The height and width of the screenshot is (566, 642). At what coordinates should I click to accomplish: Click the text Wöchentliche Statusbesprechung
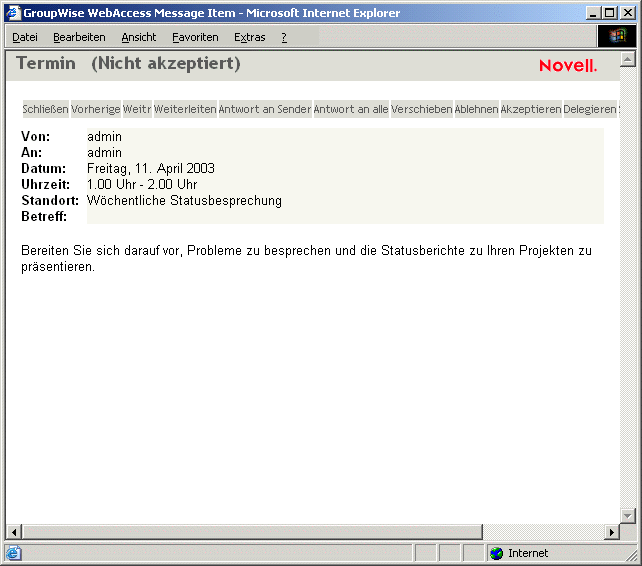point(184,200)
